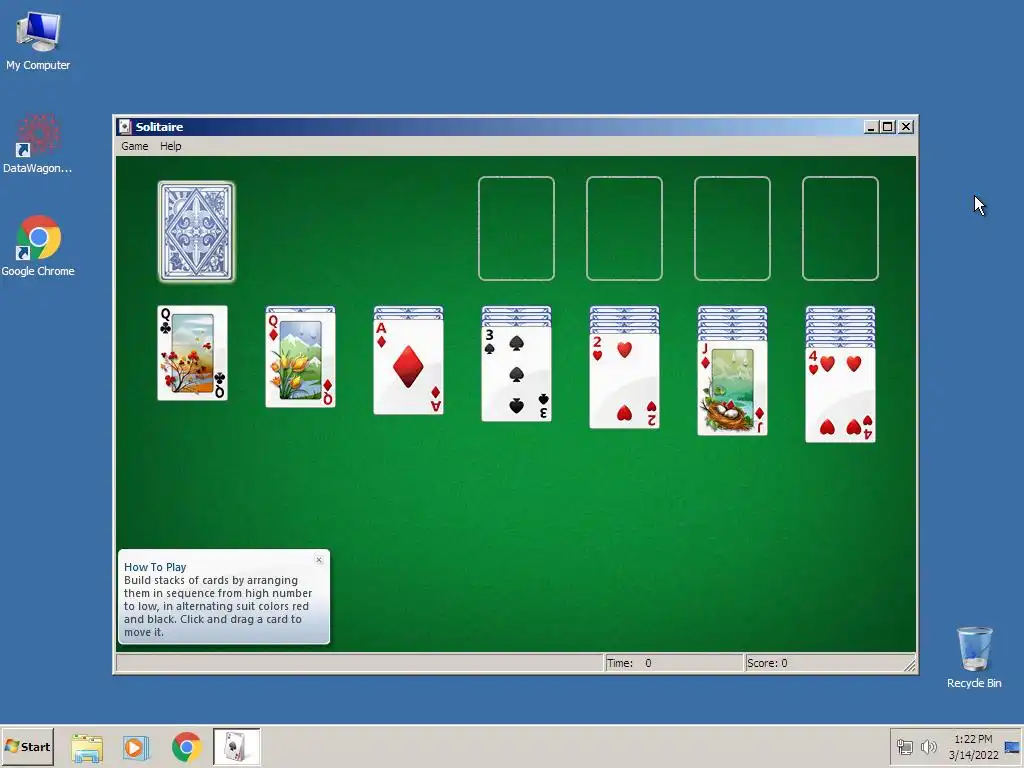Launch Chrome from the taskbar
The width and height of the screenshot is (1024, 768).
coord(187,747)
